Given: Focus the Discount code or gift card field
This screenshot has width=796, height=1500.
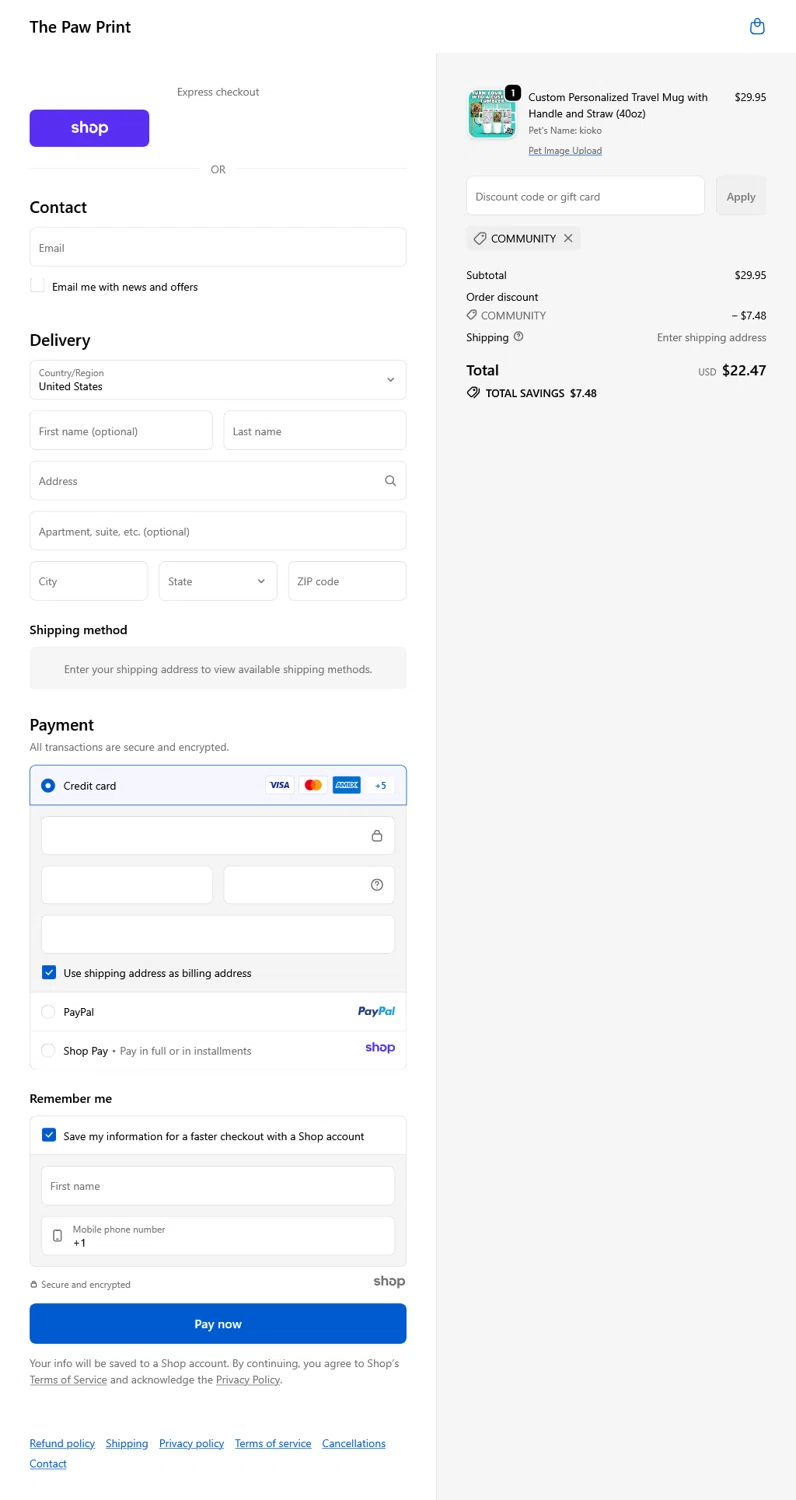Looking at the screenshot, I should [586, 196].
